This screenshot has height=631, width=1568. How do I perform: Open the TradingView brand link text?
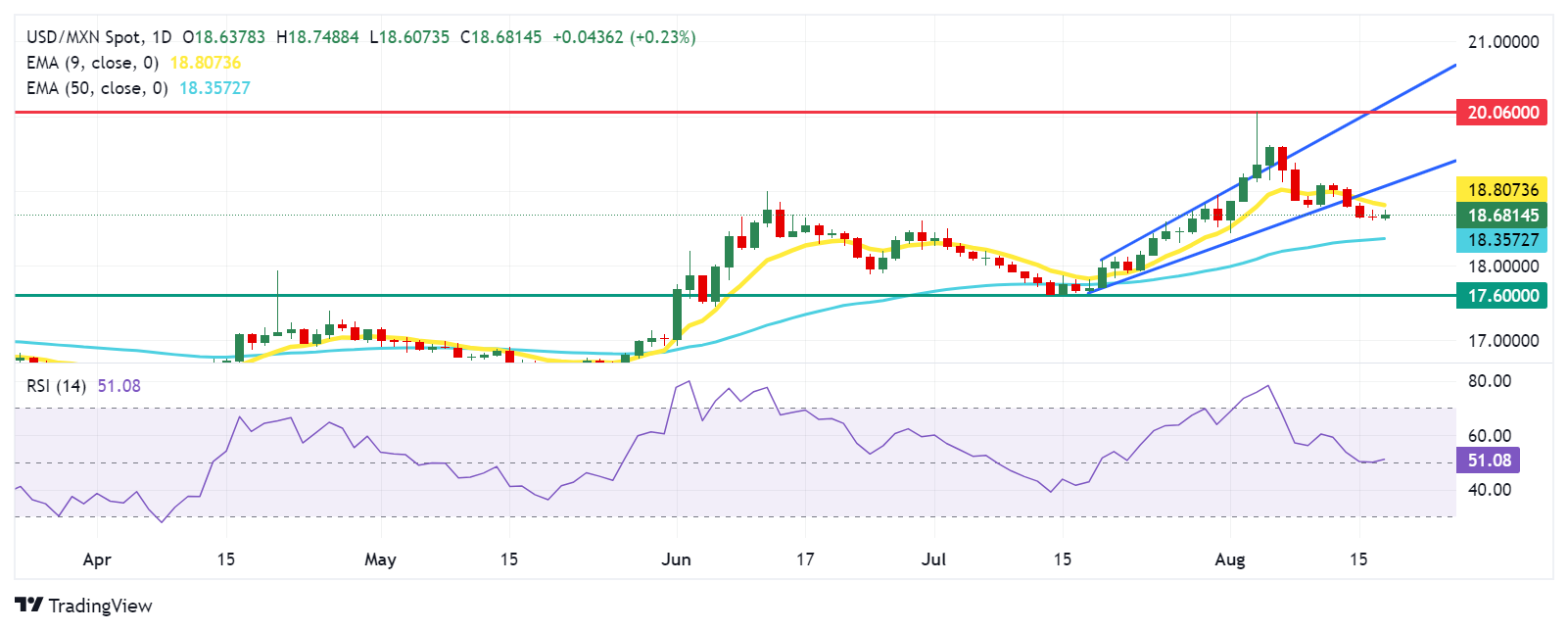[x=100, y=606]
